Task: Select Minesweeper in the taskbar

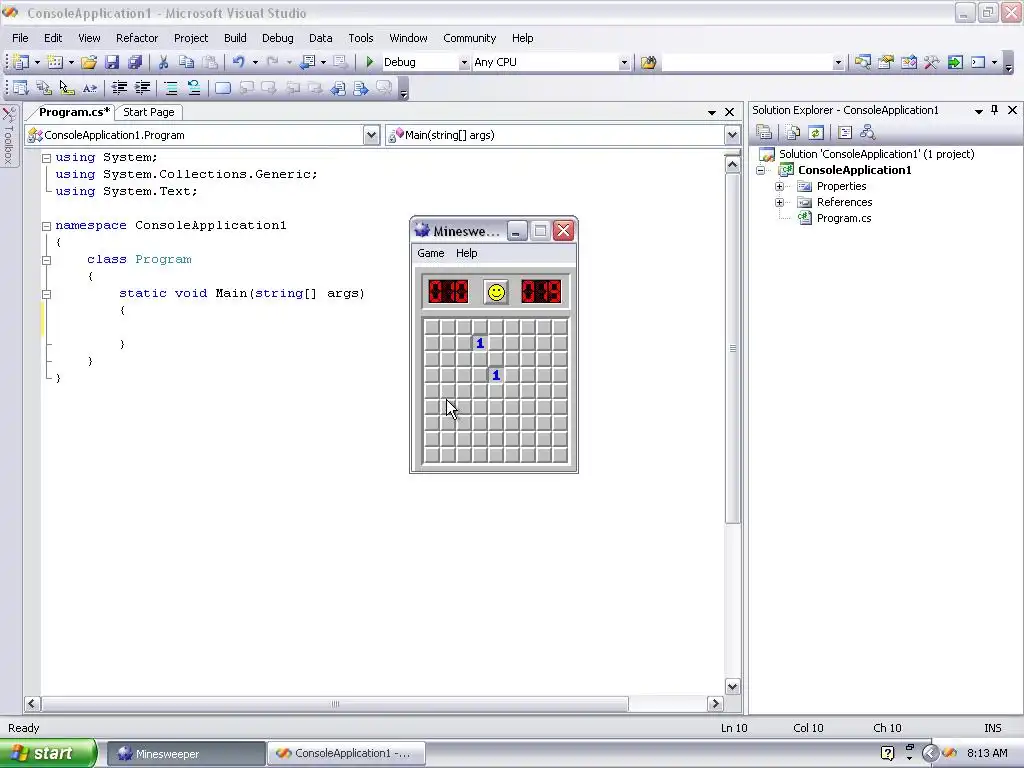Action: tap(185, 754)
